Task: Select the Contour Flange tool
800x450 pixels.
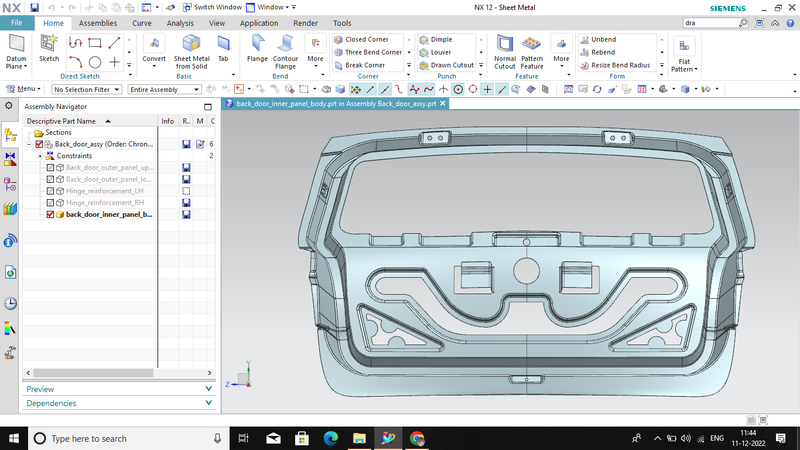Action: [x=285, y=52]
